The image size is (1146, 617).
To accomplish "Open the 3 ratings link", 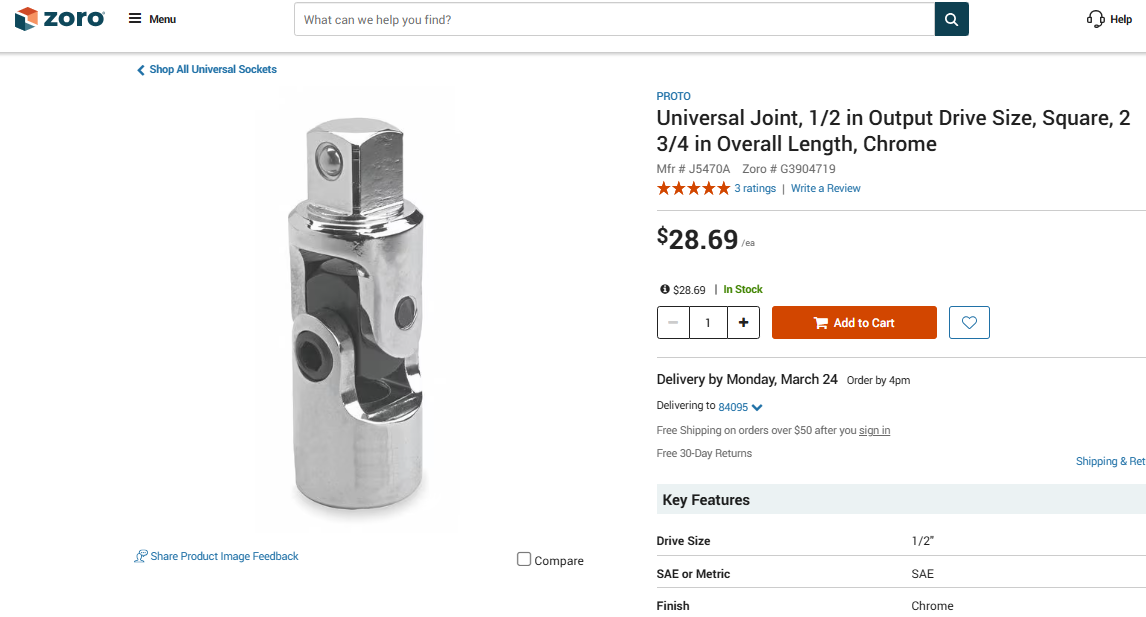I will pos(755,189).
